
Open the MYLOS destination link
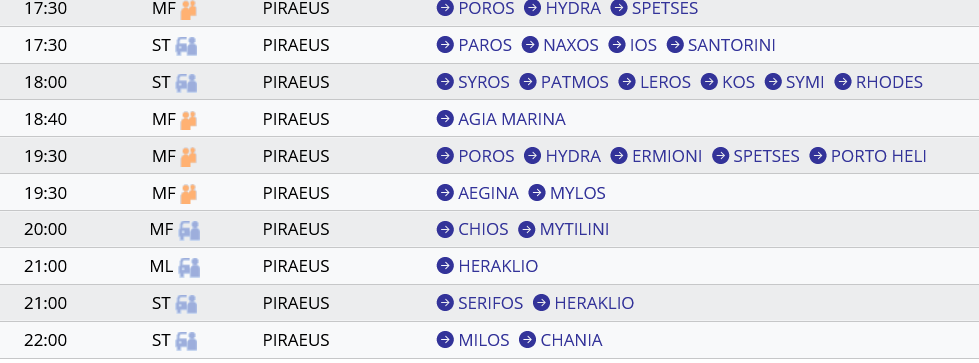point(578,193)
